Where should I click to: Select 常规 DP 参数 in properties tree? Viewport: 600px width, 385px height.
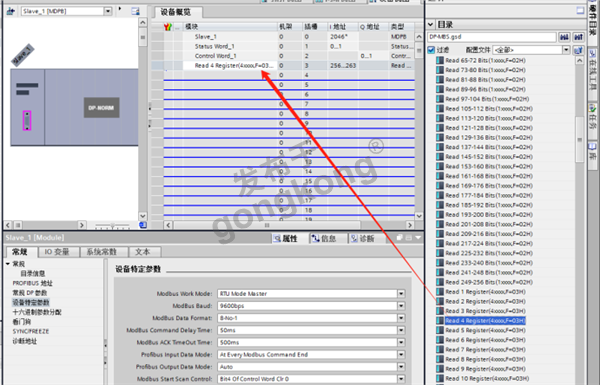(30, 293)
